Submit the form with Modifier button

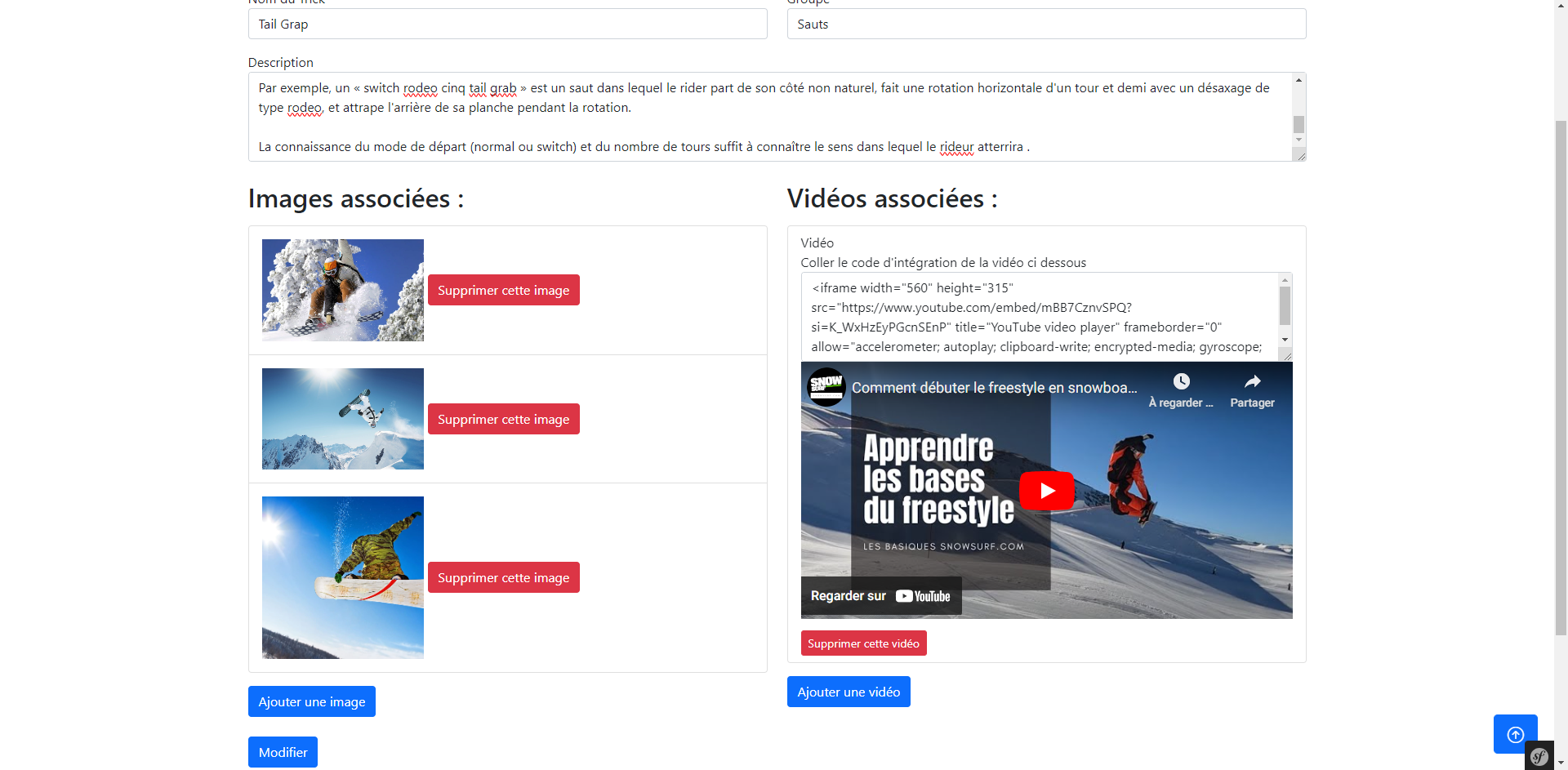click(x=283, y=752)
